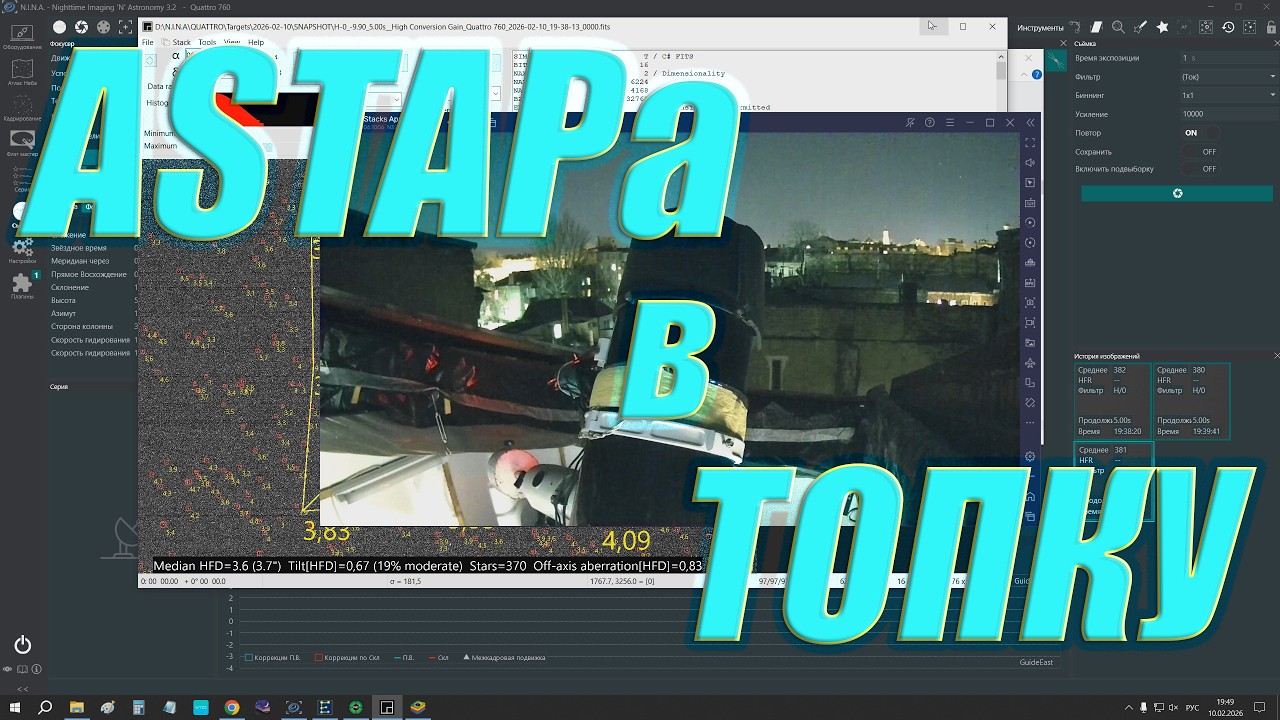Open the Equipment (Оборудование) tab in N.I.N.A.

pos(21,36)
